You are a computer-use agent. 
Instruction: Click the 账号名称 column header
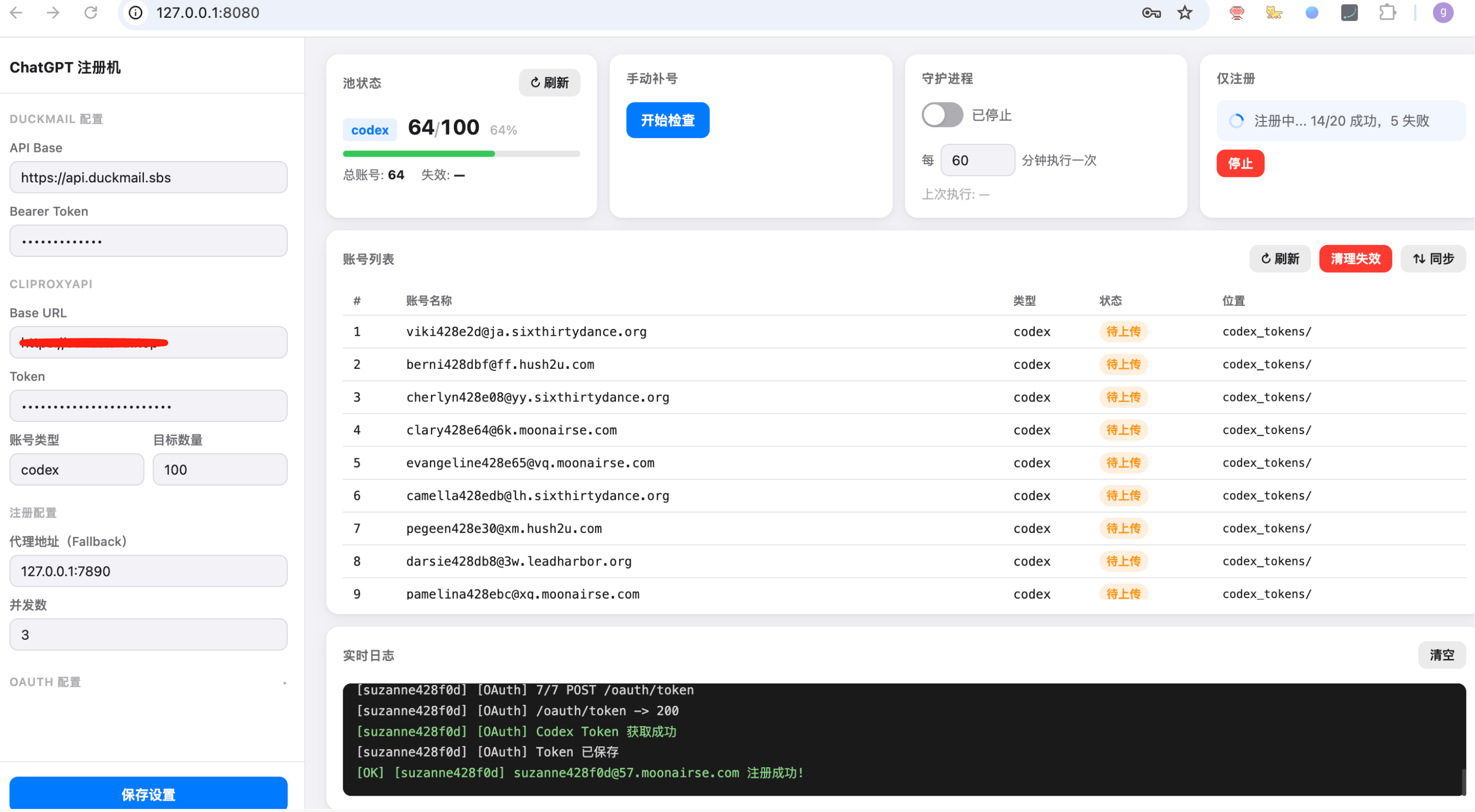pos(429,301)
